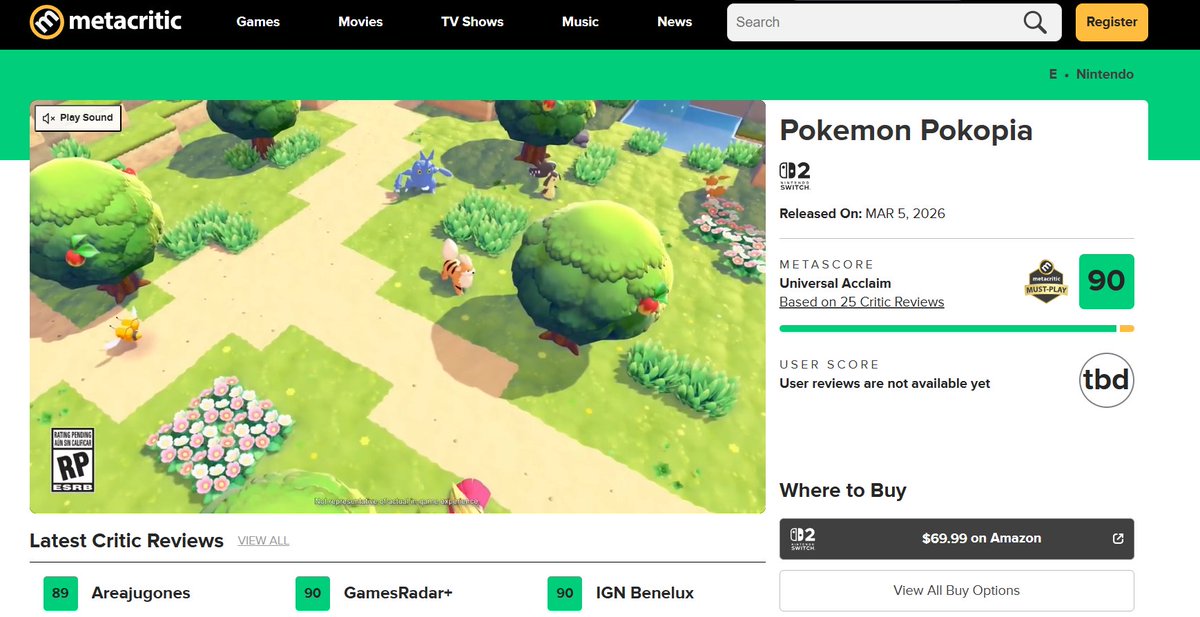
Task: Click the green 90 Metascore box
Action: click(1106, 281)
